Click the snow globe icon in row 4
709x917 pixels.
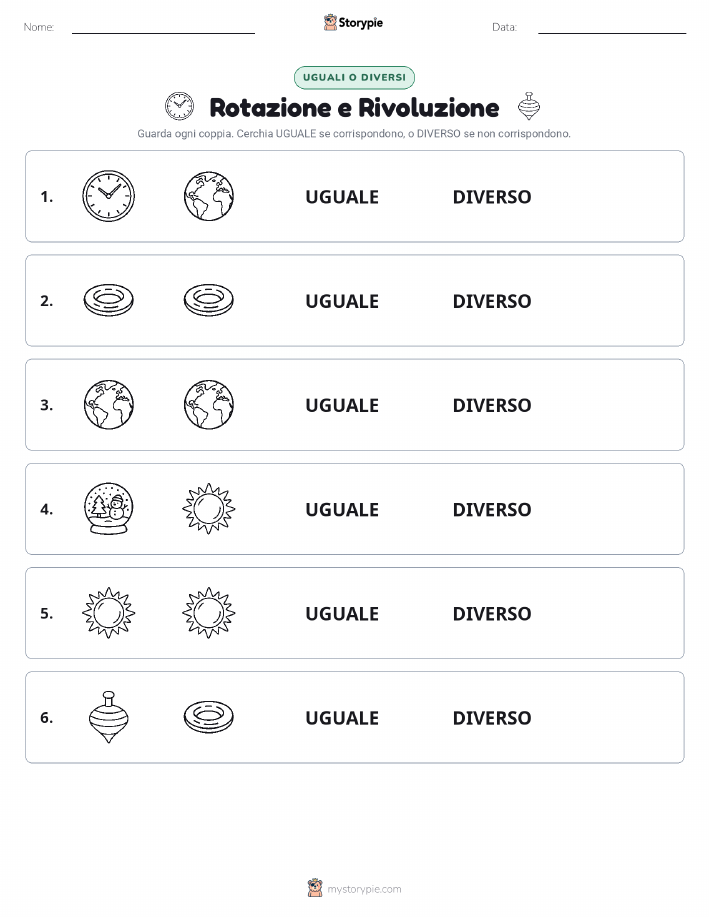coord(108,509)
